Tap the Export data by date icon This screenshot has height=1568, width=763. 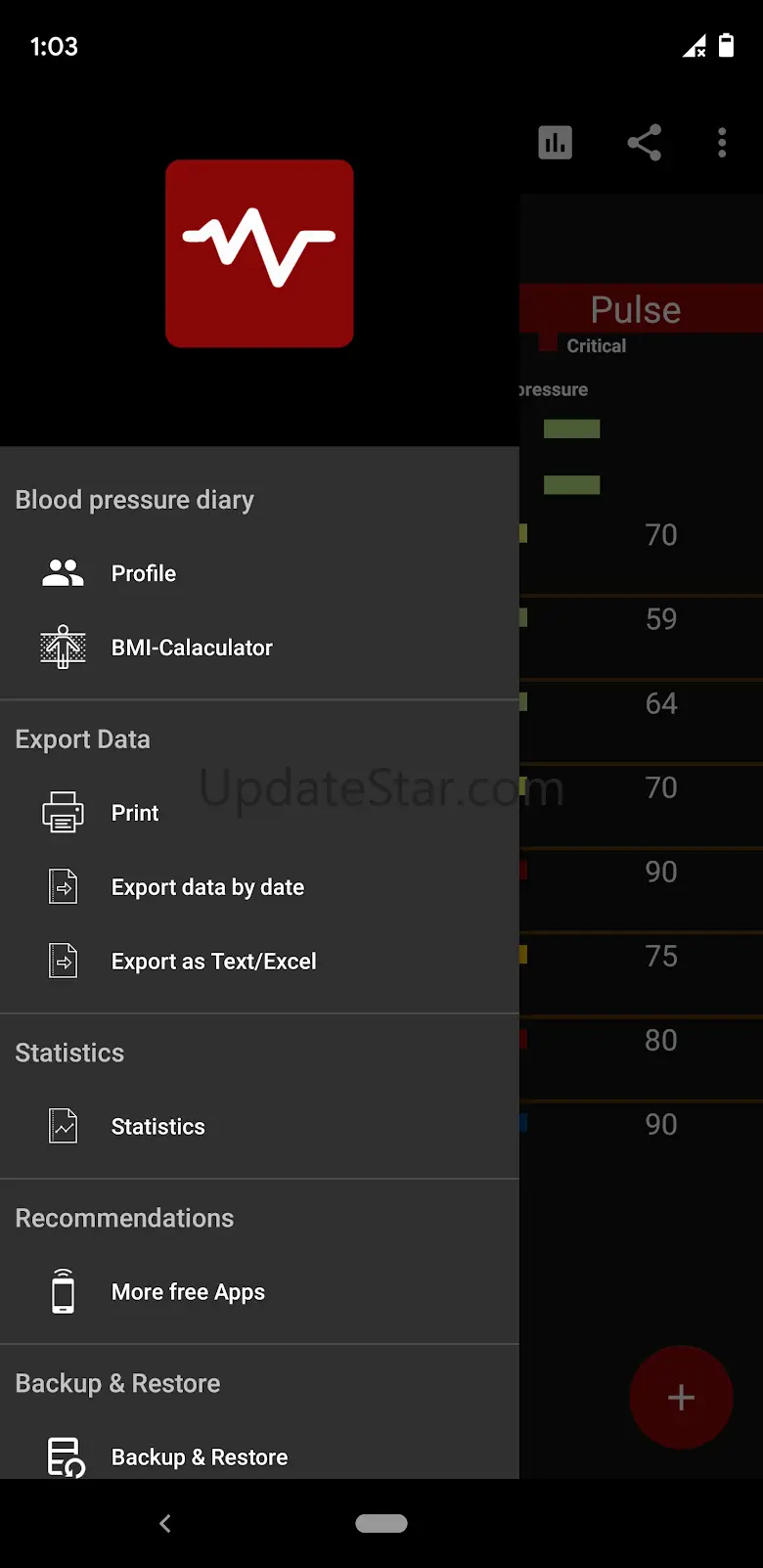click(x=64, y=887)
